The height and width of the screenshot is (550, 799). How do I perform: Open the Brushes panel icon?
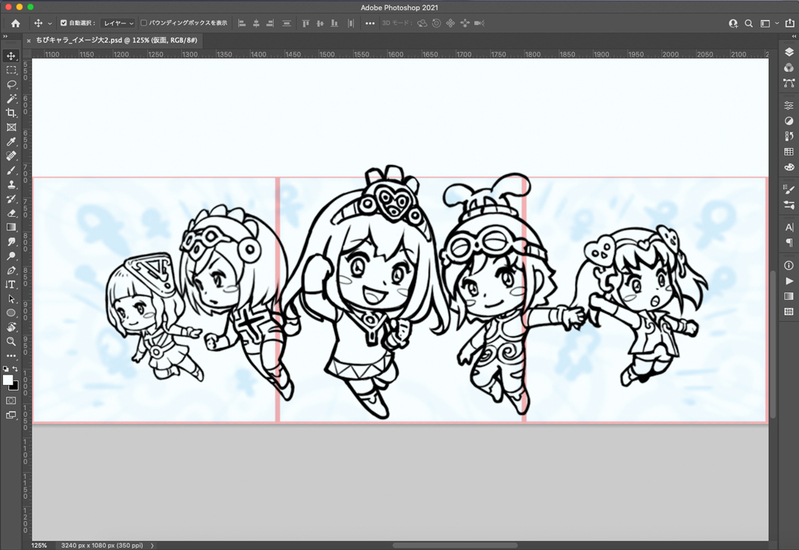point(789,190)
